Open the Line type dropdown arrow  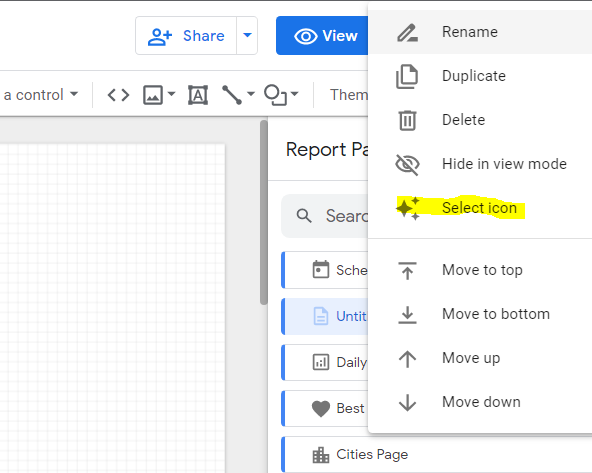click(x=251, y=94)
